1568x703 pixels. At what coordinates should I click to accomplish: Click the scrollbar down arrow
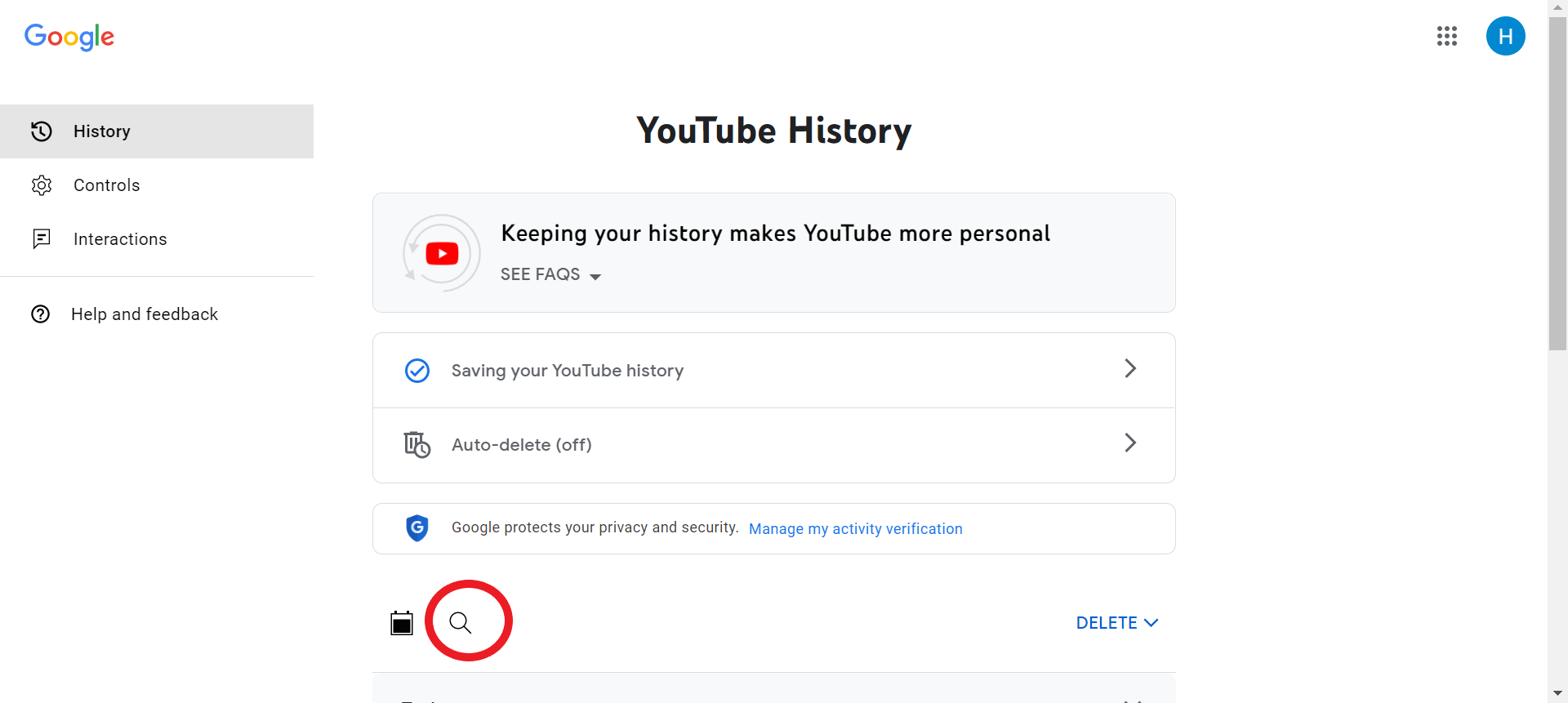coord(1557,694)
